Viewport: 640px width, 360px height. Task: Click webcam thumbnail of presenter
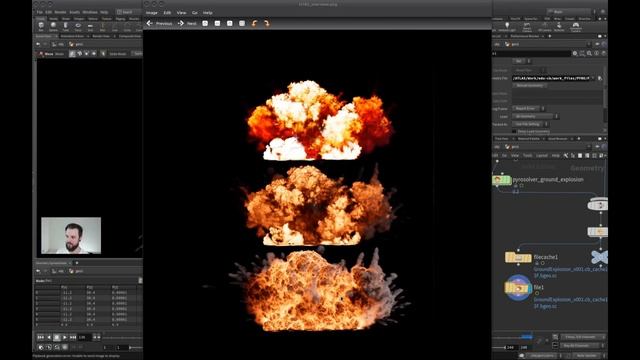(71, 236)
